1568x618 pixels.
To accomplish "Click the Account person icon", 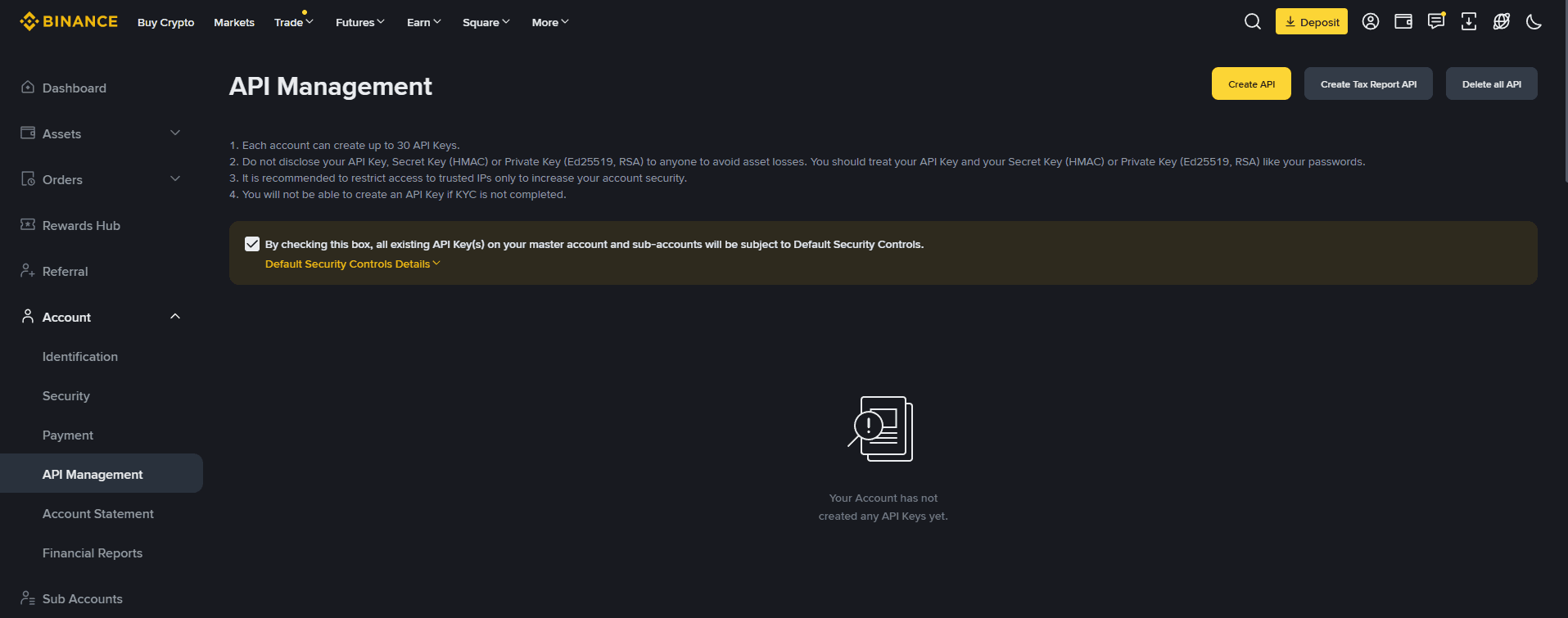I will click(28, 316).
